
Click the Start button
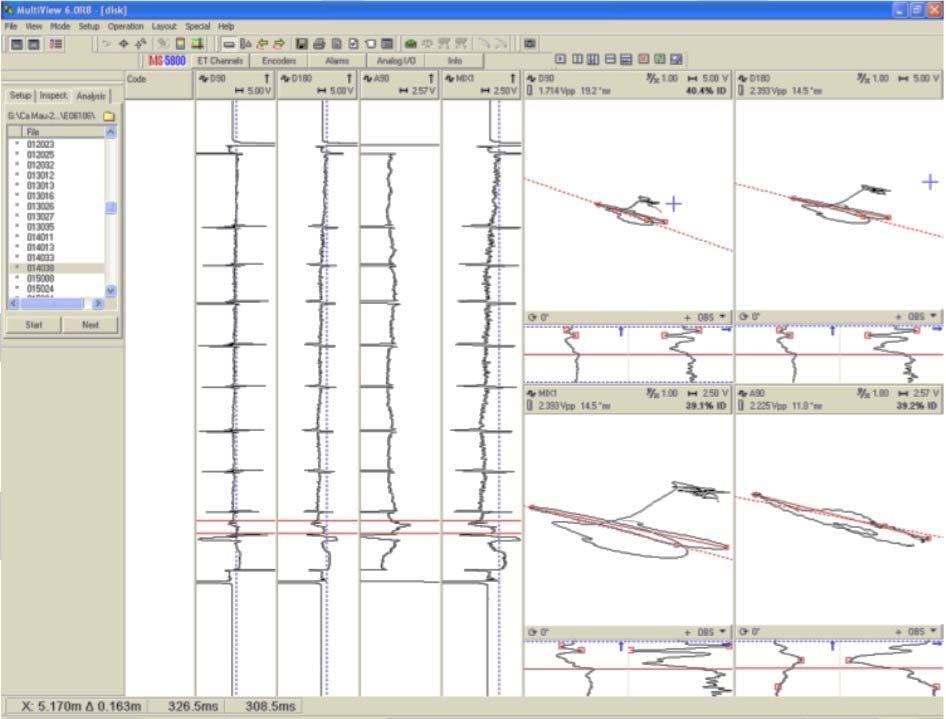click(34, 325)
